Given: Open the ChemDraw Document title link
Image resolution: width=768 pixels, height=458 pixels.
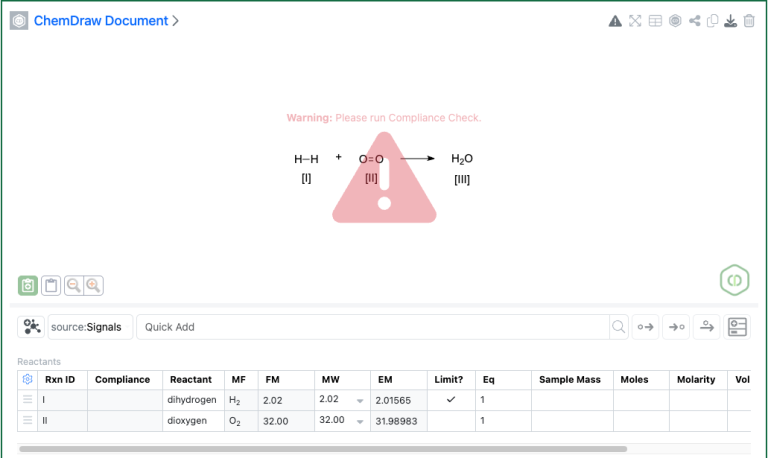Looking at the screenshot, I should (x=100, y=21).
